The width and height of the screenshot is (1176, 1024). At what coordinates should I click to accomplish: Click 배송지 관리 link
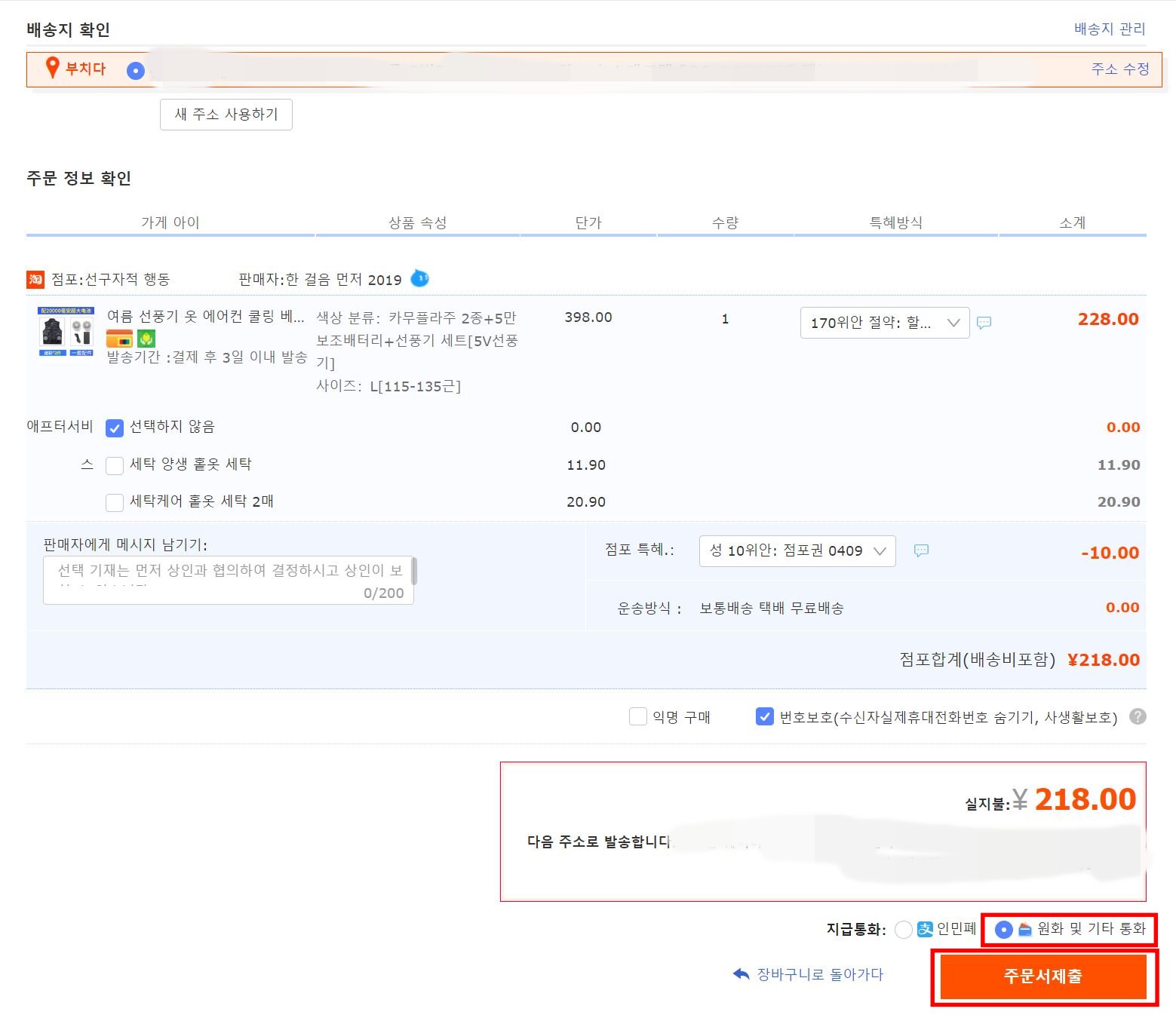1110,29
